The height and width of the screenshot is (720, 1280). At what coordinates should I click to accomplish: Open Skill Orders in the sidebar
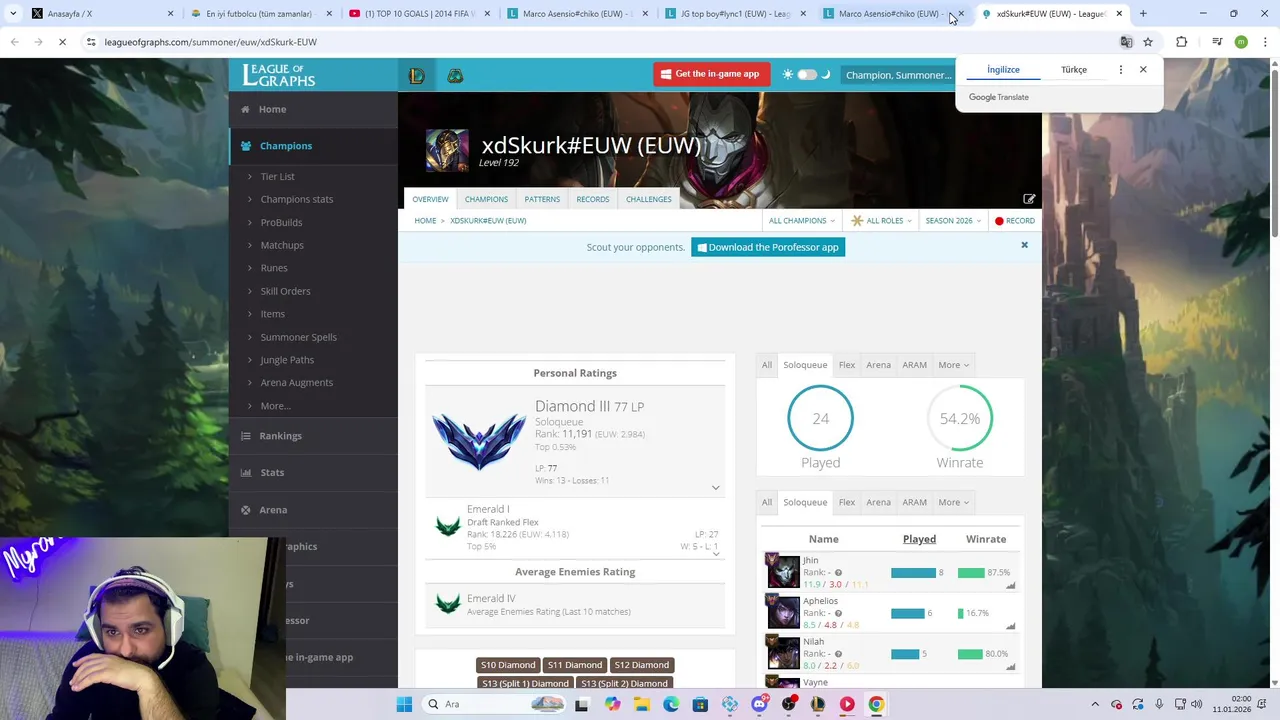tap(285, 291)
